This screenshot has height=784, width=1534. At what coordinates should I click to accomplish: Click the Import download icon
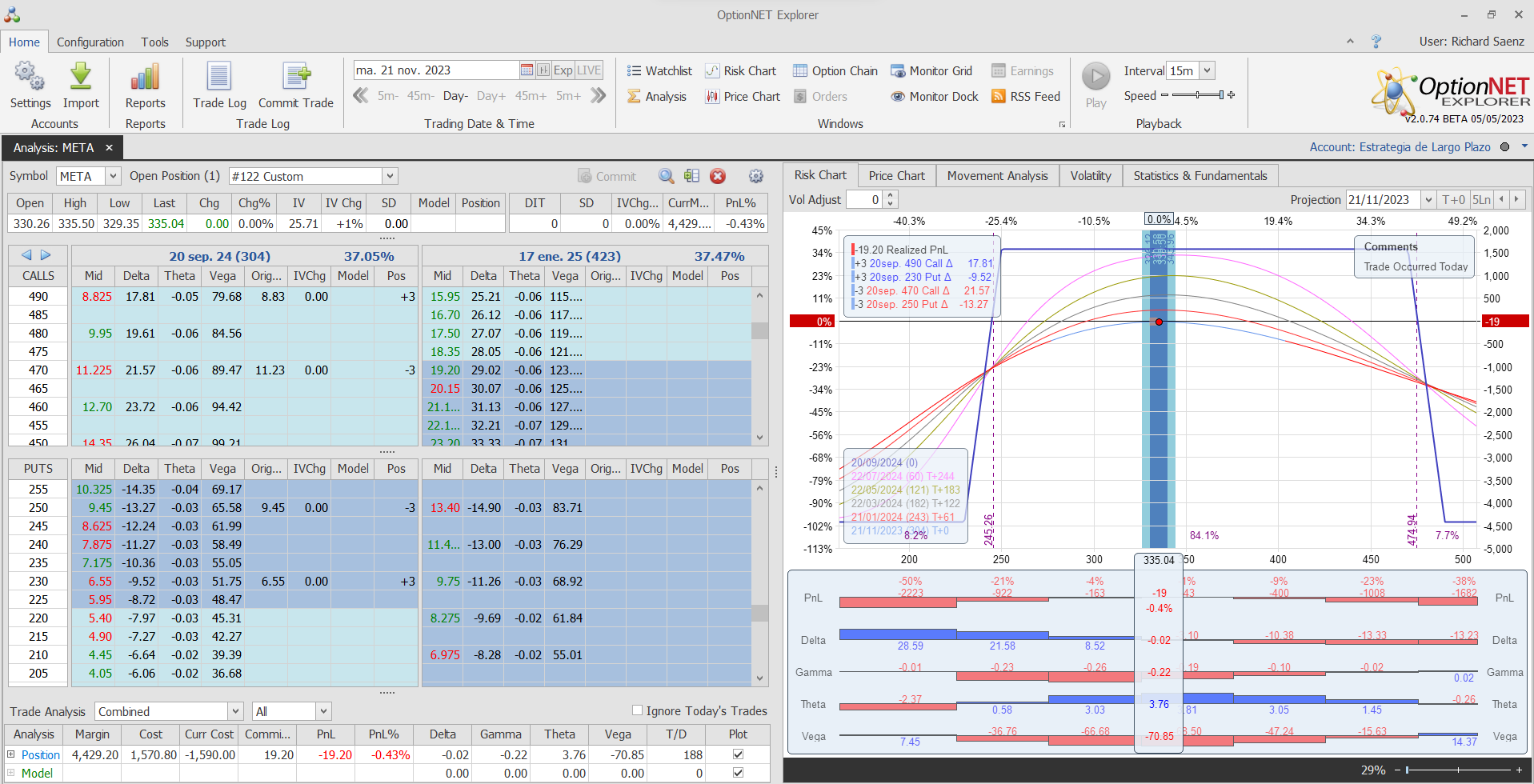pyautogui.click(x=81, y=77)
